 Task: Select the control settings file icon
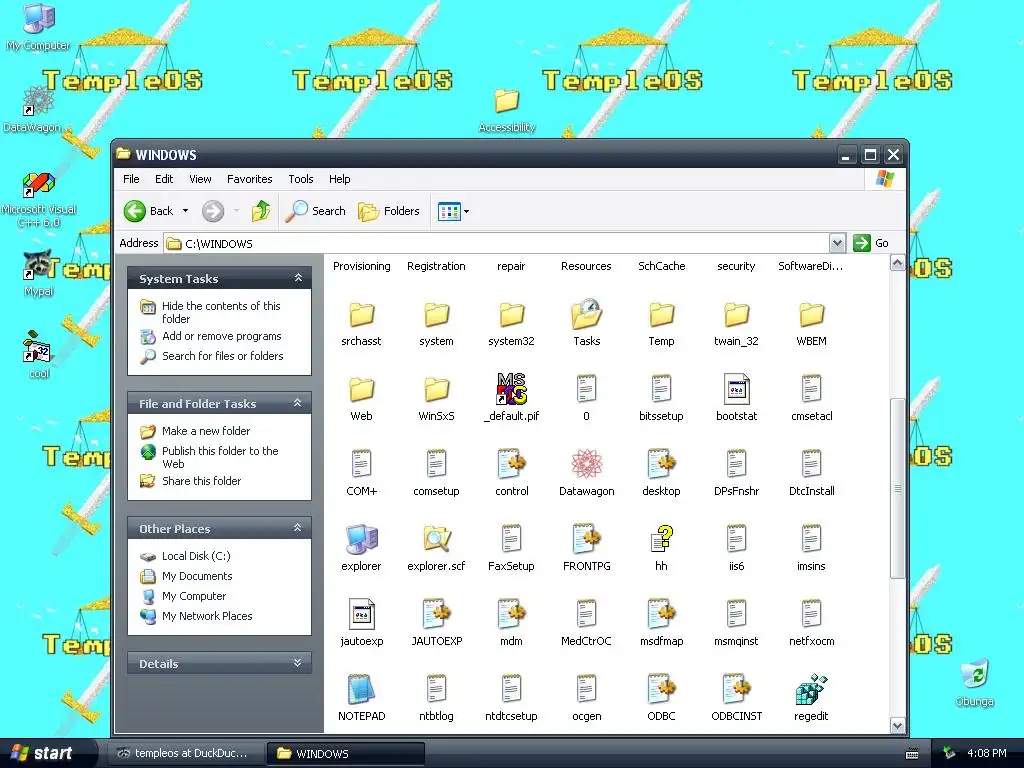[x=511, y=464]
